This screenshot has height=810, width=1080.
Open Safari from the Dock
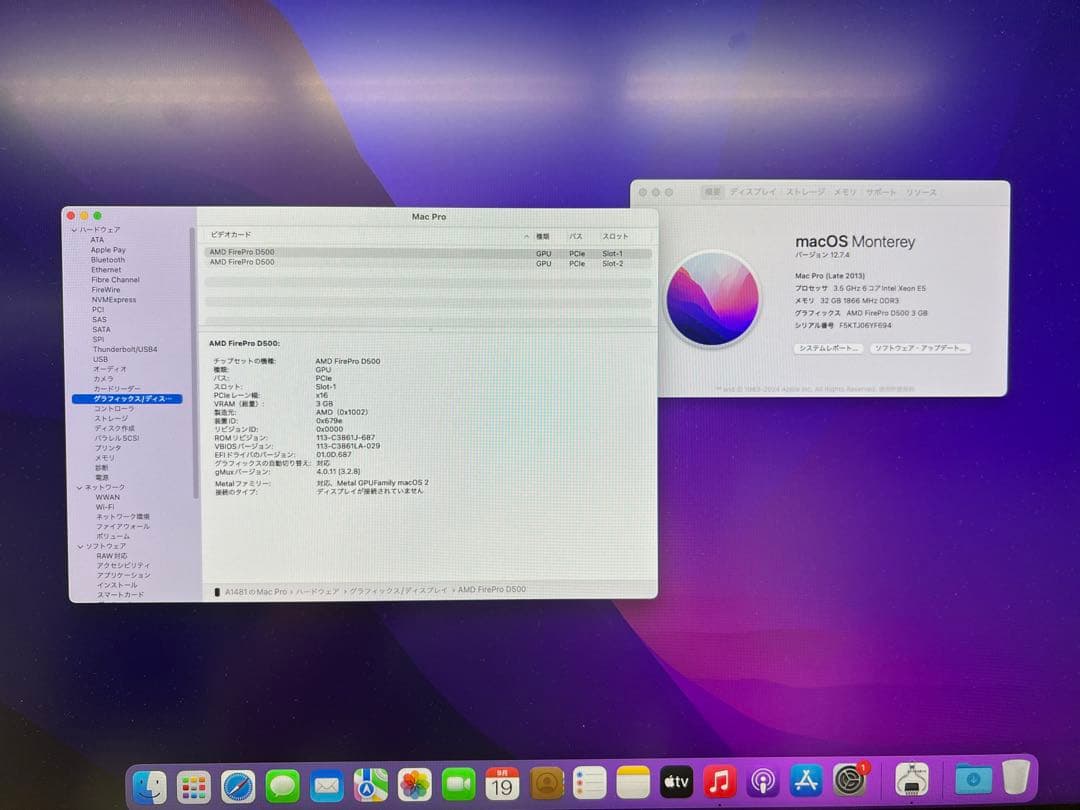pos(236,782)
